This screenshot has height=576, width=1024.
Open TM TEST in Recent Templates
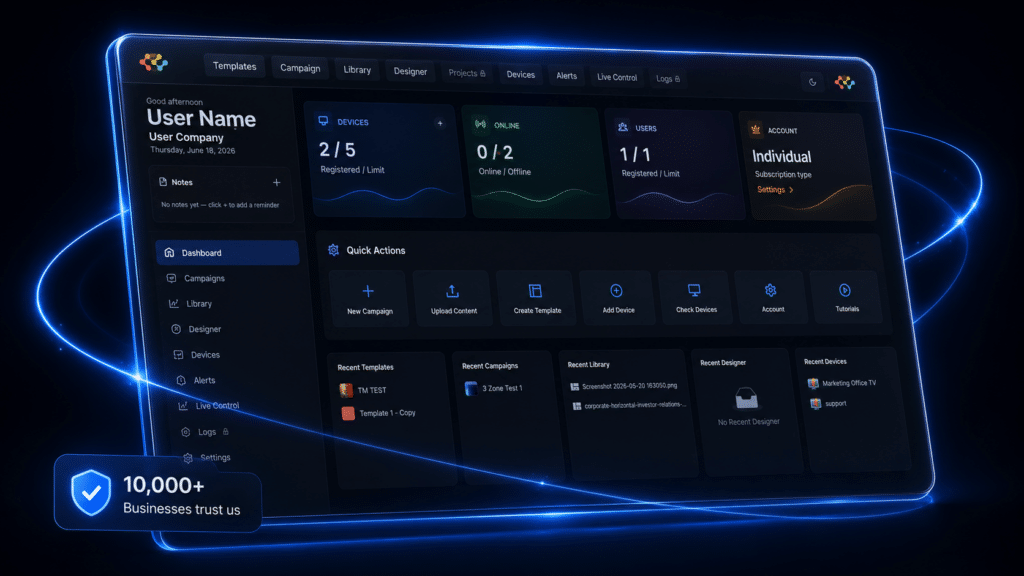372,390
